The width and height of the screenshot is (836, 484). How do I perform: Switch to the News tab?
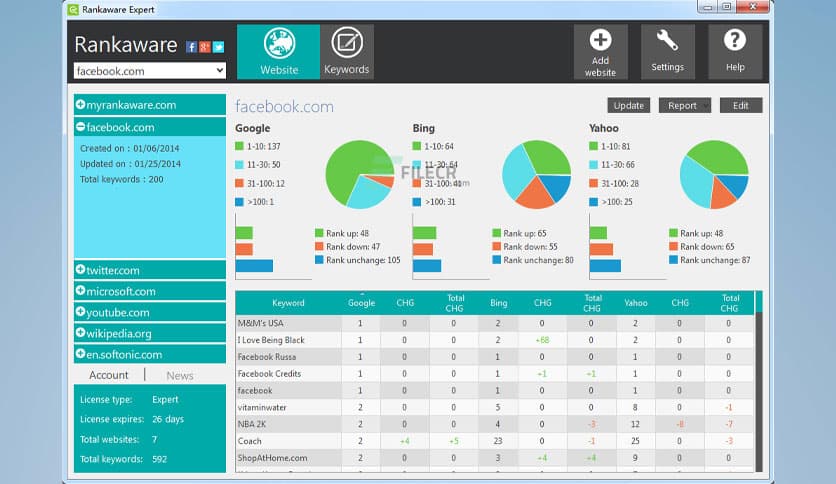click(x=180, y=376)
